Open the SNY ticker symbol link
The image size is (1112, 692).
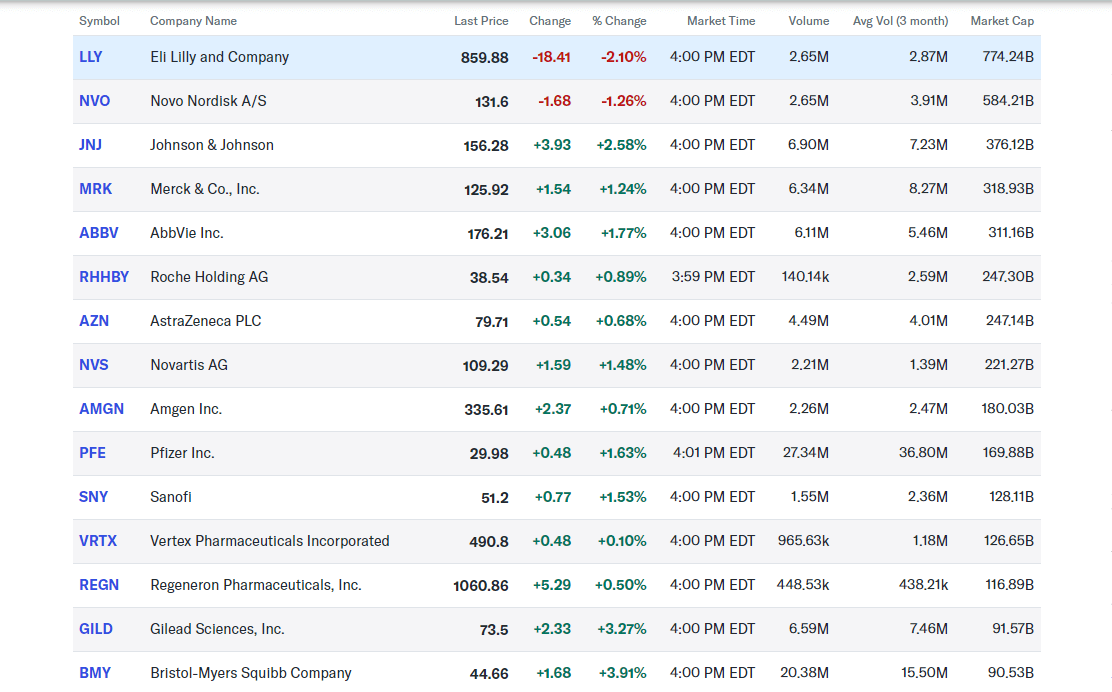coord(93,496)
